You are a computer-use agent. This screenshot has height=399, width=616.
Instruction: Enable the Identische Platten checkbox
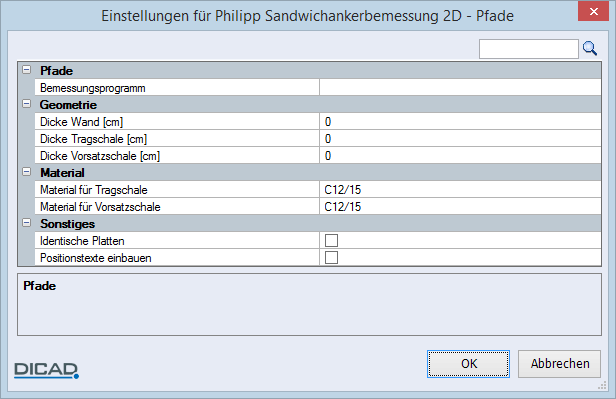[331, 240]
